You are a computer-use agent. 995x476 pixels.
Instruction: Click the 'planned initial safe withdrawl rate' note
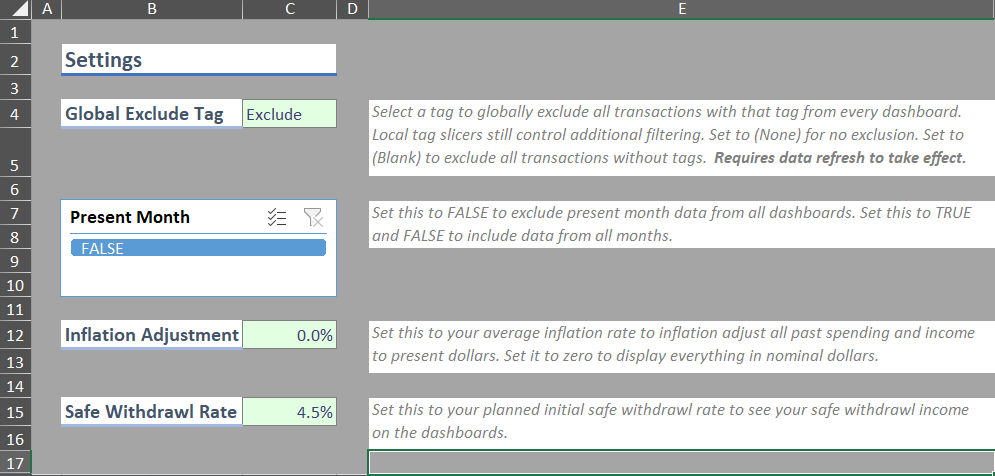point(682,423)
